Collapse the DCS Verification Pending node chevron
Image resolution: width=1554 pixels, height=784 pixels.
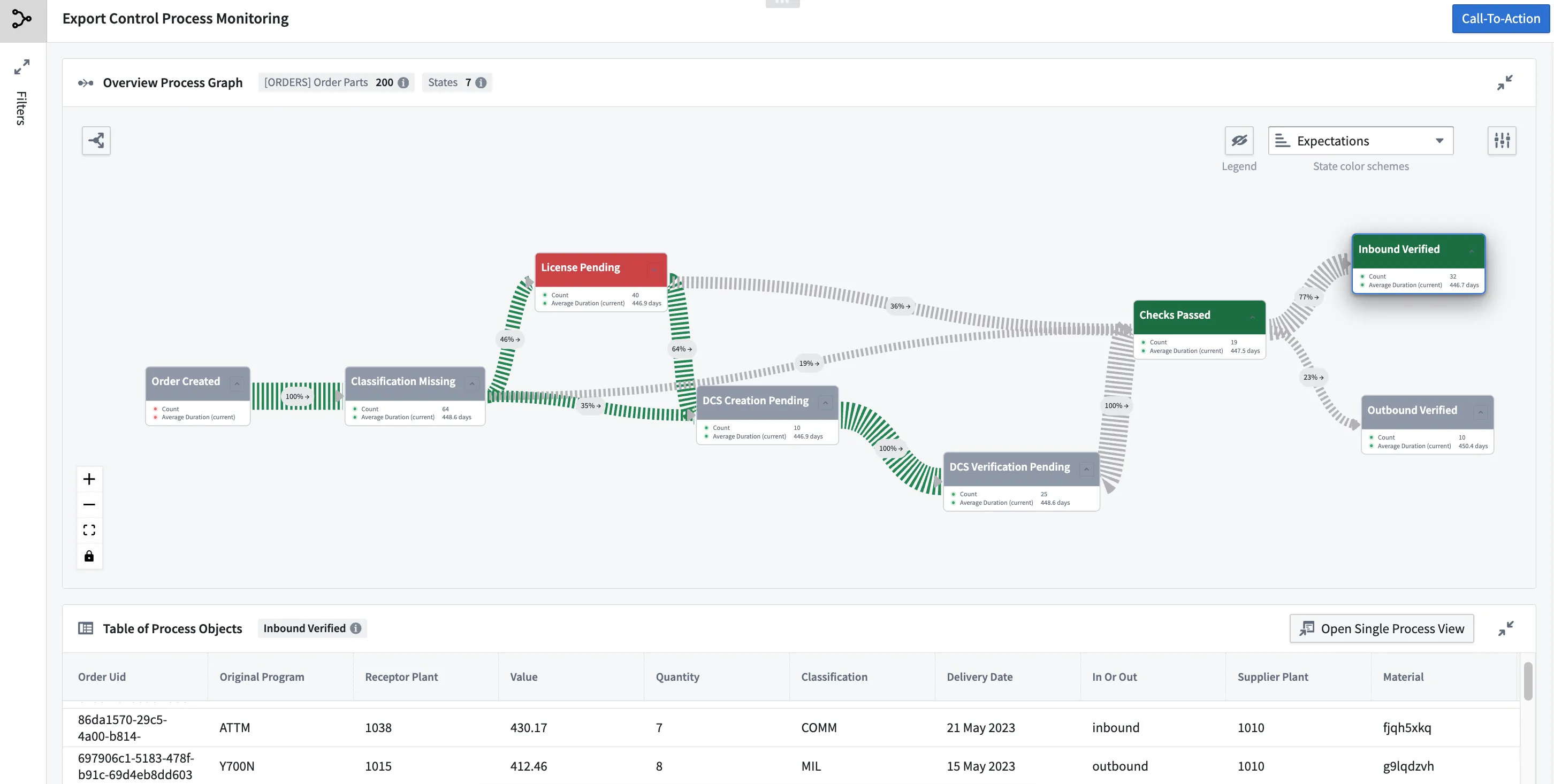(1086, 468)
